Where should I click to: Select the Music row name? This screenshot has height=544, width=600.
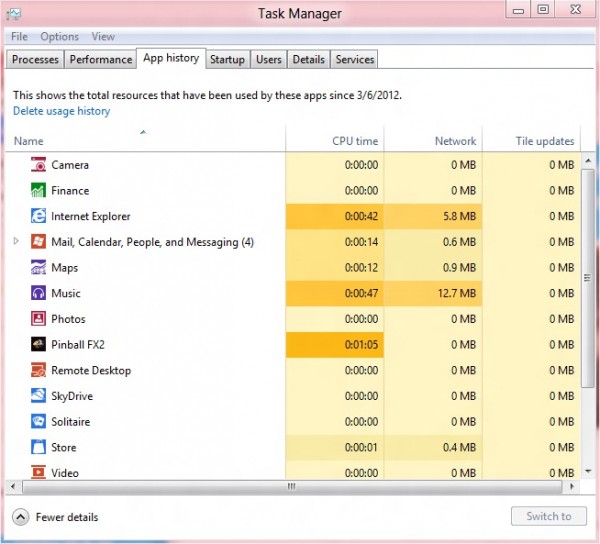(x=66, y=293)
